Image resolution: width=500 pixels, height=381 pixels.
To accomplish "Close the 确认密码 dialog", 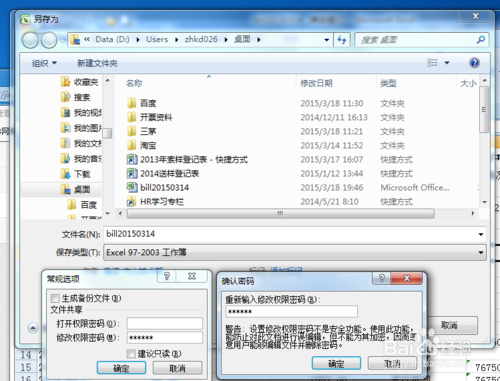I will coord(406,278).
